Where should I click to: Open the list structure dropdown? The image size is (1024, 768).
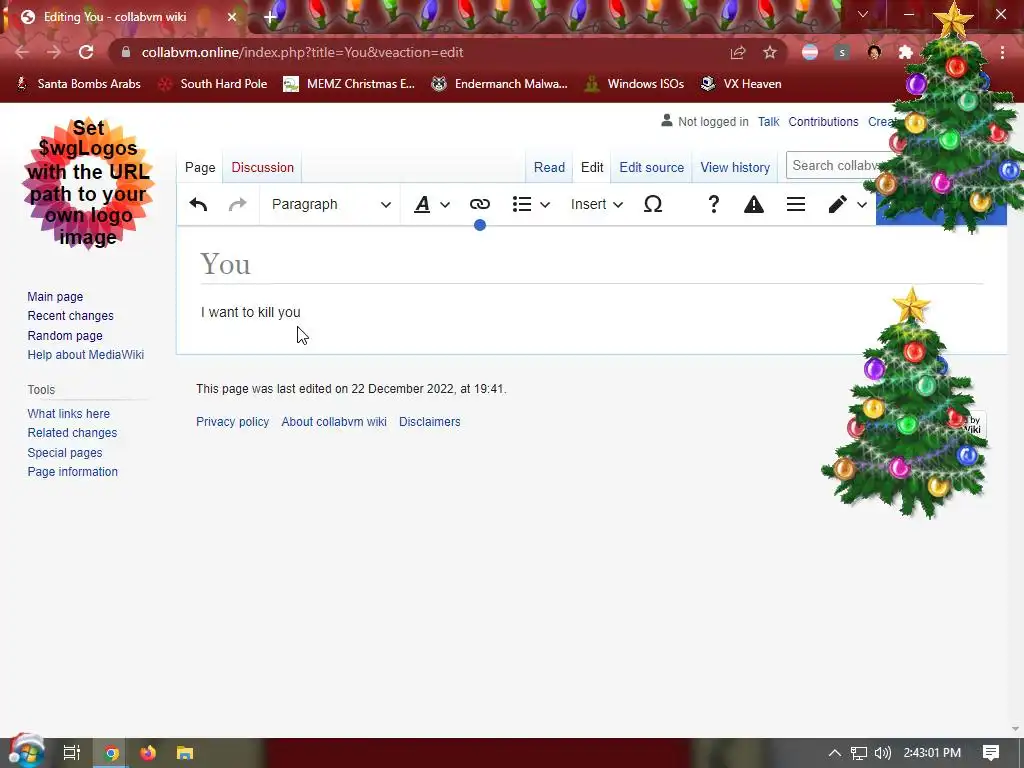click(530, 204)
